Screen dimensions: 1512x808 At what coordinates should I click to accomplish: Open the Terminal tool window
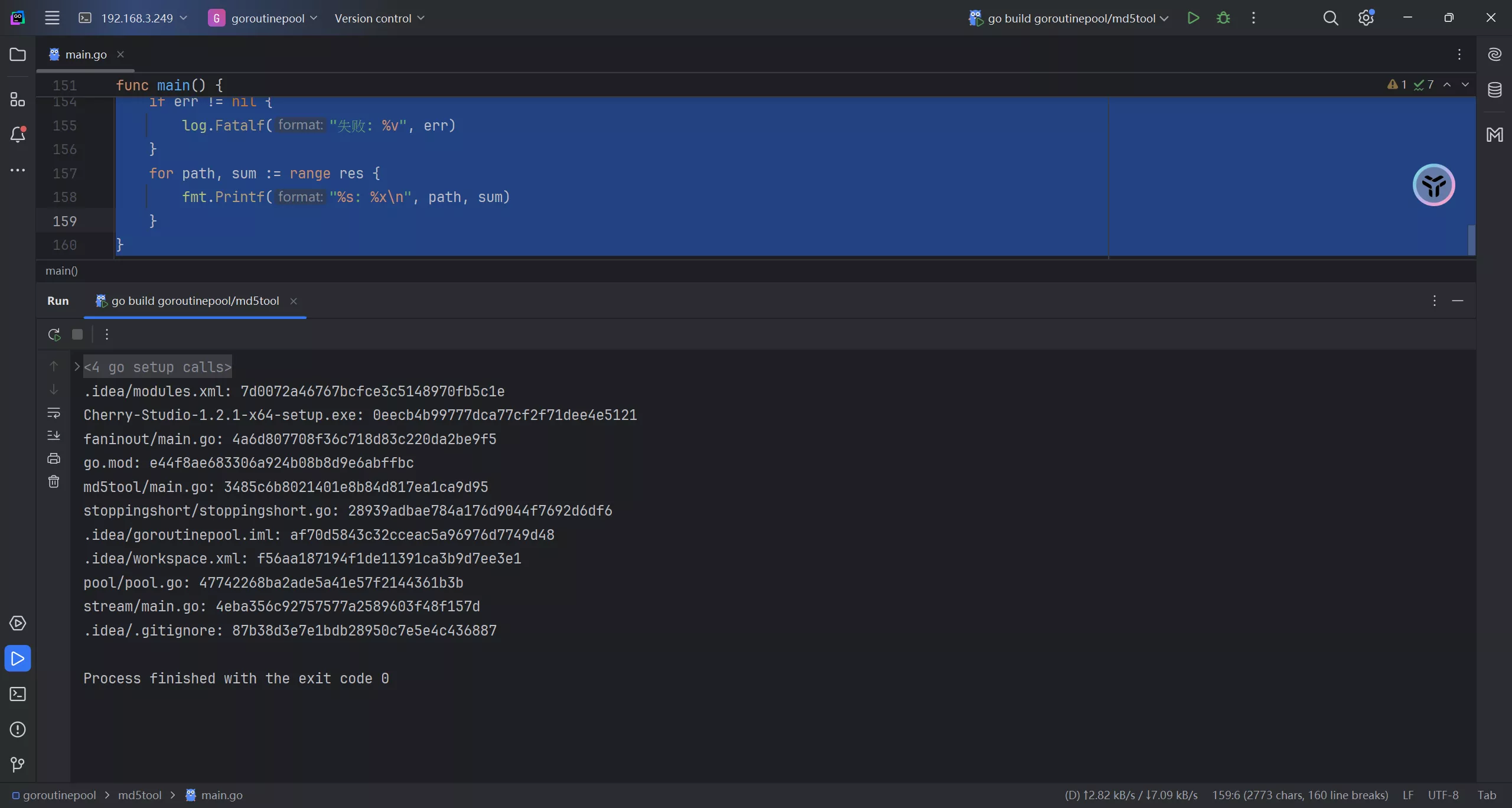[18, 694]
